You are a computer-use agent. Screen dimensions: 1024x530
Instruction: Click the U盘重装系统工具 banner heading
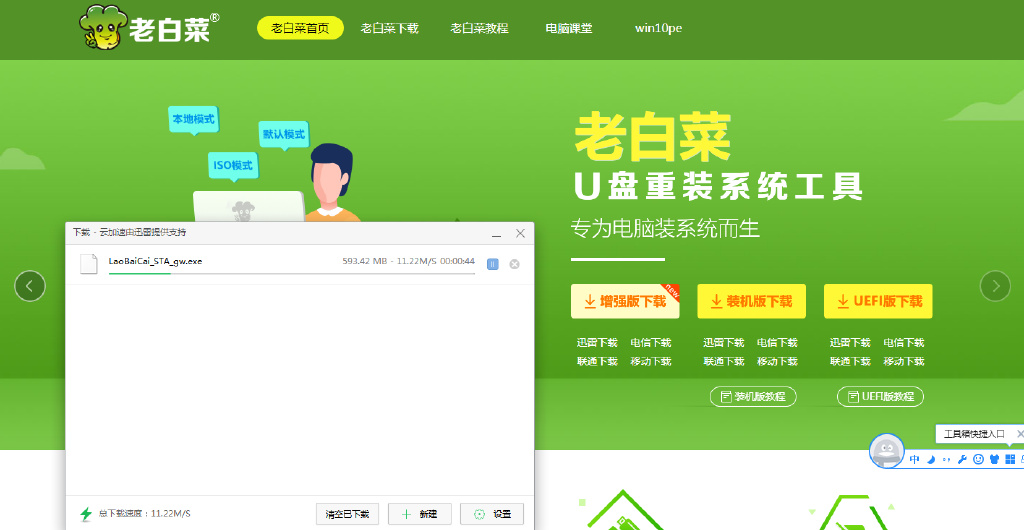pos(719,185)
